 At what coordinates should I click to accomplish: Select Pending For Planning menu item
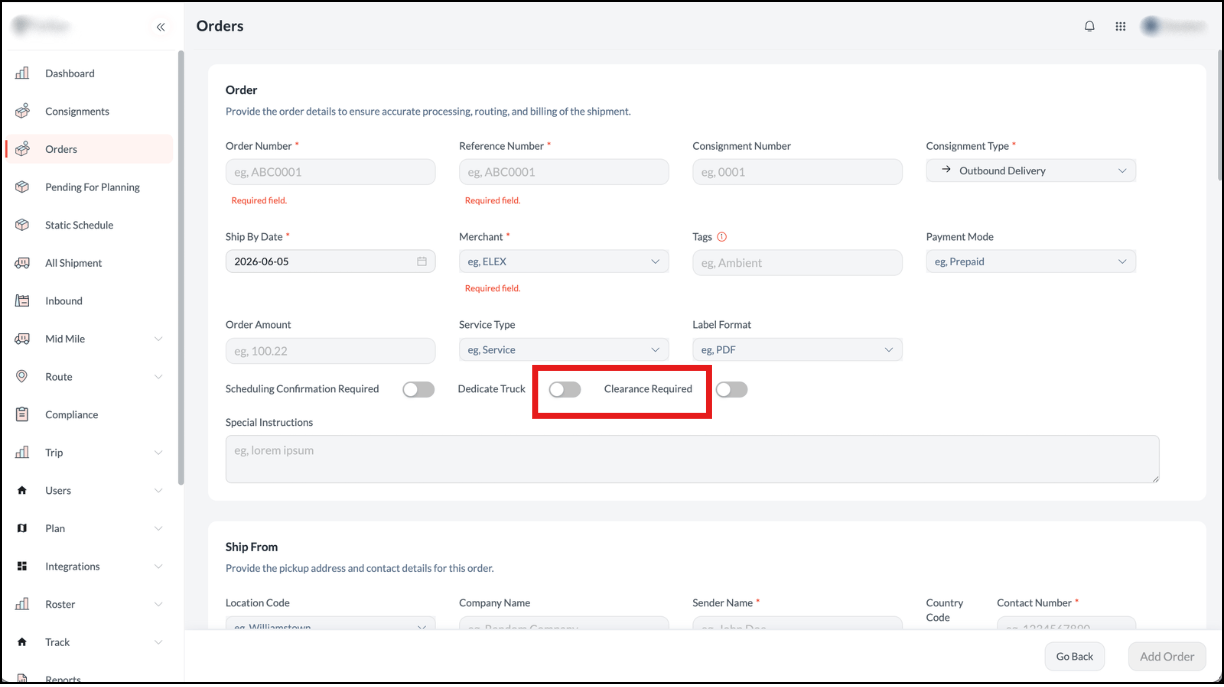click(89, 187)
